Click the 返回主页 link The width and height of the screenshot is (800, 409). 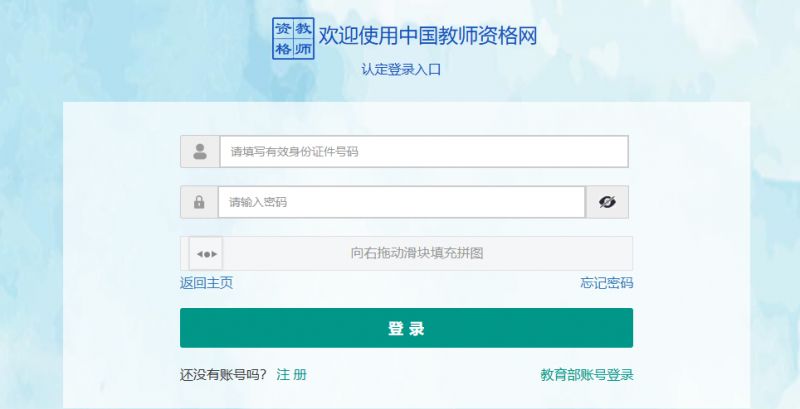(x=207, y=283)
